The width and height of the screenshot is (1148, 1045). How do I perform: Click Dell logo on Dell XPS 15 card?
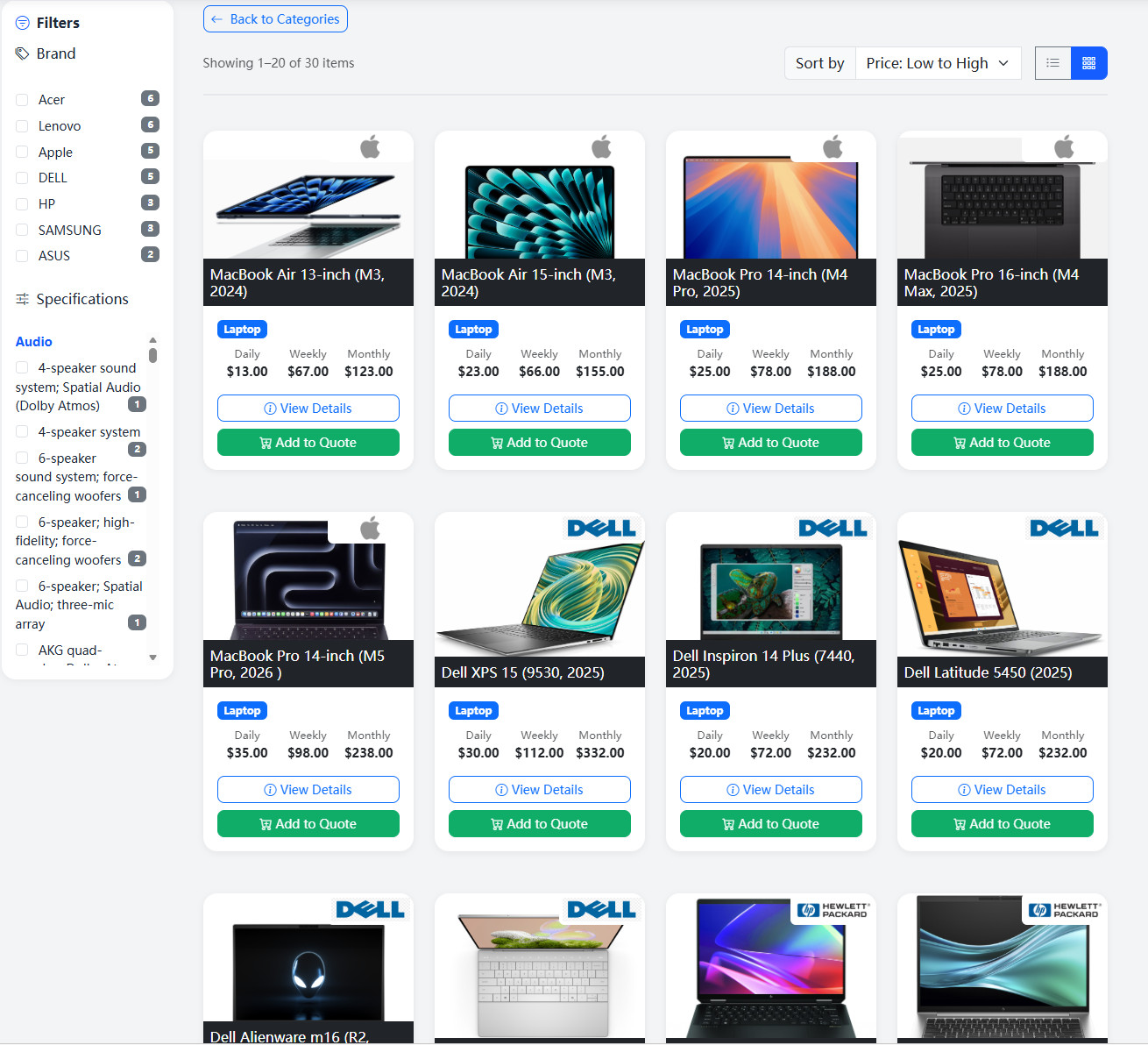pyautogui.click(x=602, y=528)
